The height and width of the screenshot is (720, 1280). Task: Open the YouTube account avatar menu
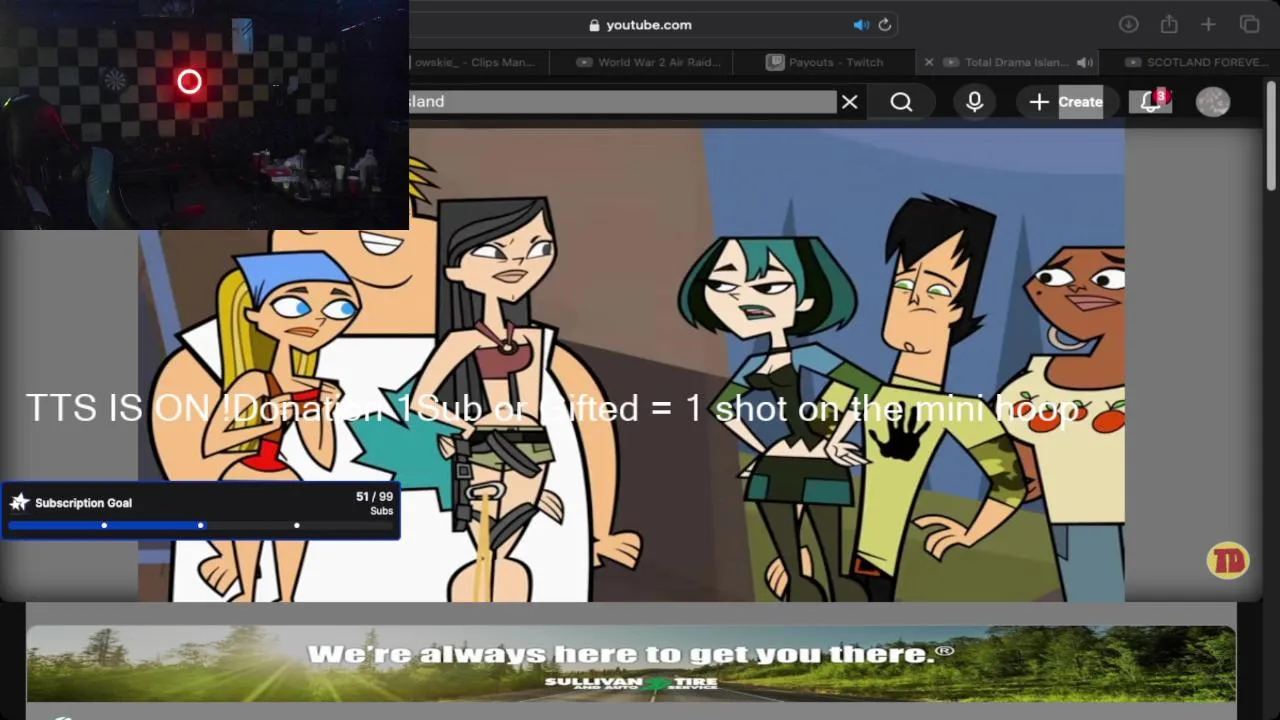1213,102
